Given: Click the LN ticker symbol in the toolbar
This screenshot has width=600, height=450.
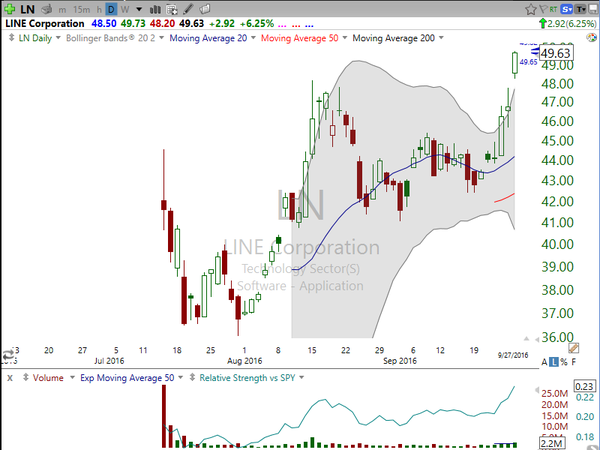Looking at the screenshot, I should [28, 9].
